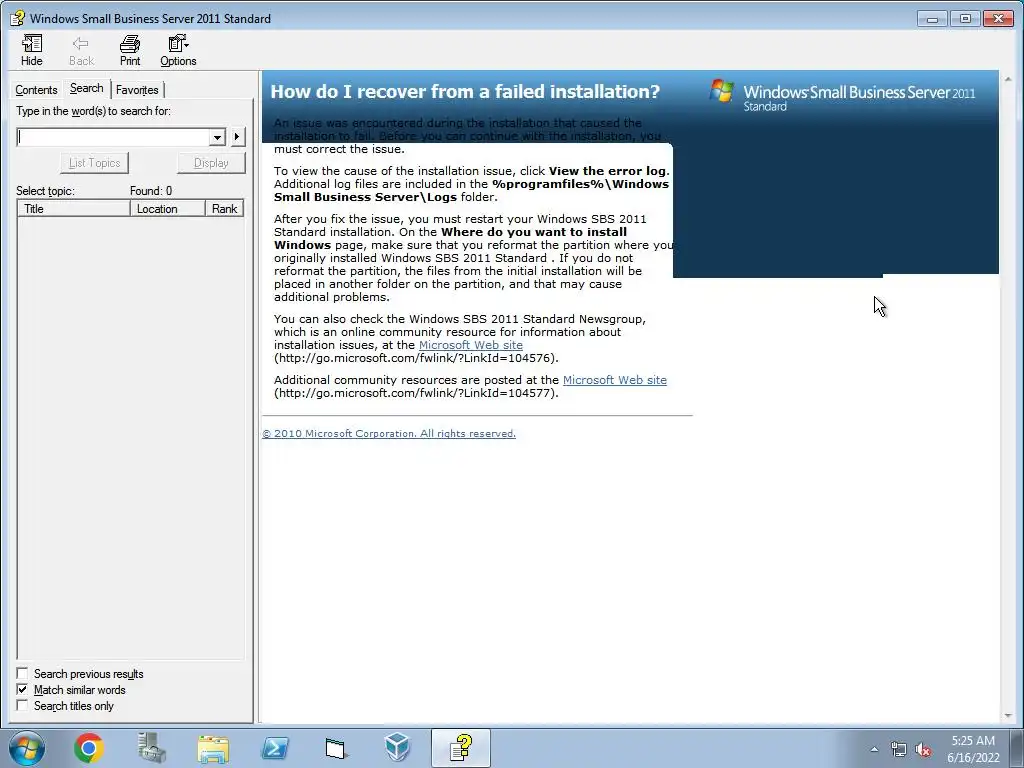Expand the search words dropdown arrow
1024x768 pixels.
pos(217,137)
